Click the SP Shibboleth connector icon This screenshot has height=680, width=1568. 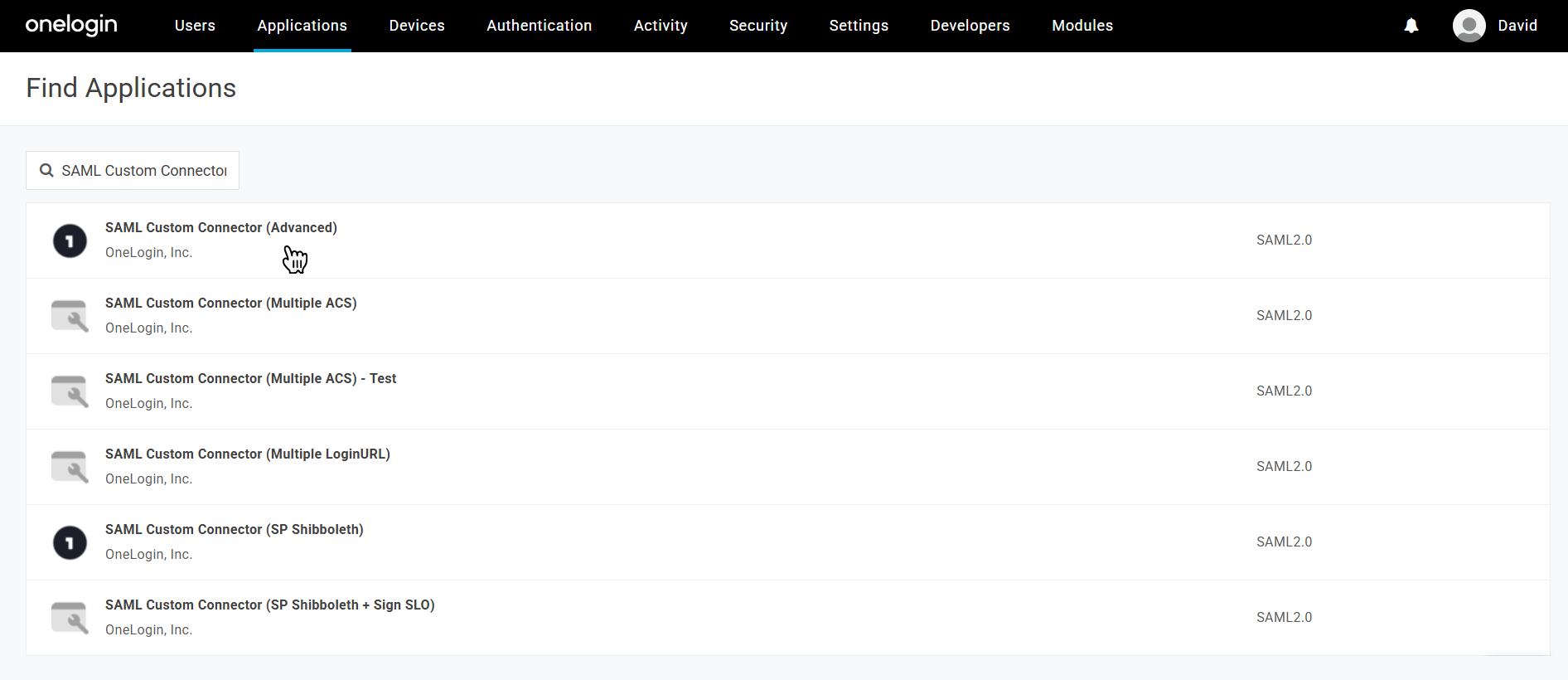coord(70,542)
